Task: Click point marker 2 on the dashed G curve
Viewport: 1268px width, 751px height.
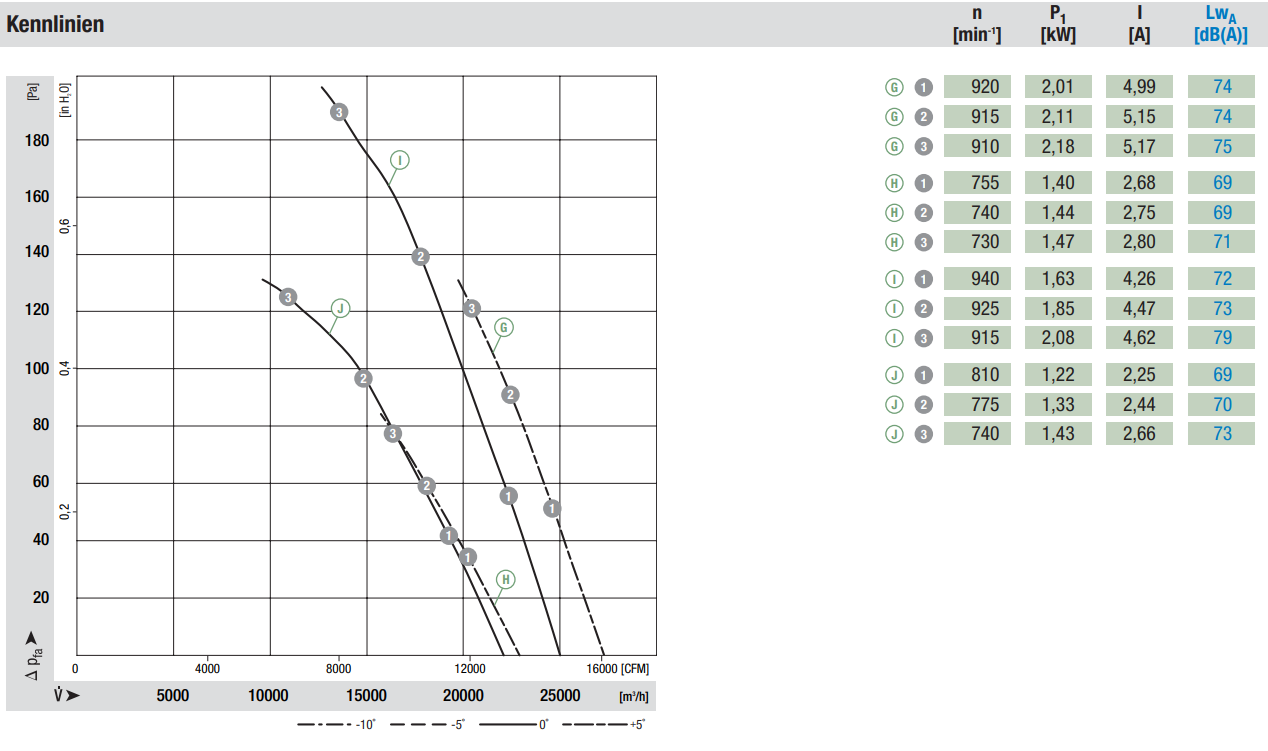Action: click(510, 394)
